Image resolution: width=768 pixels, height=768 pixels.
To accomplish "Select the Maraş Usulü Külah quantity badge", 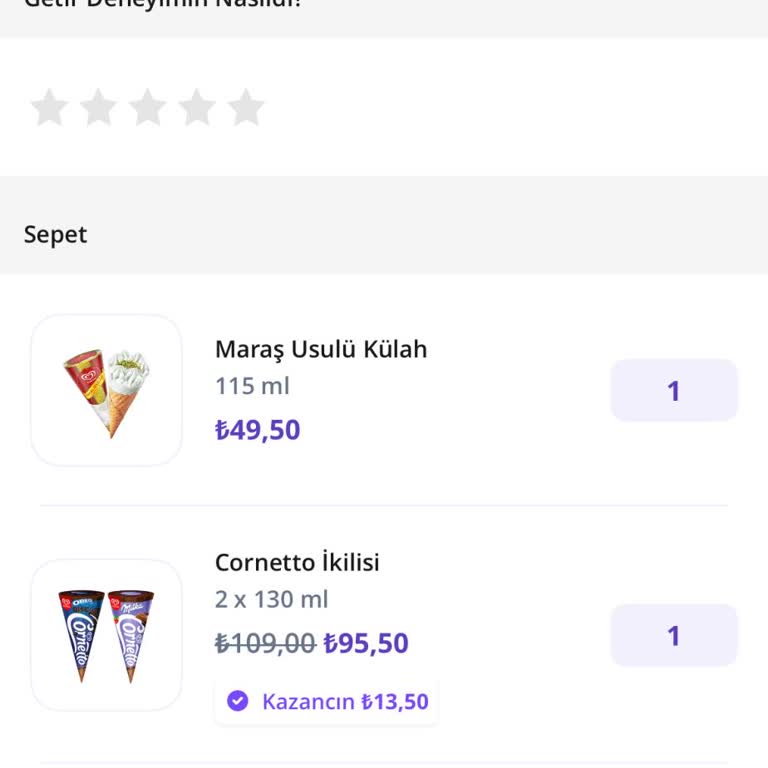I will [x=674, y=390].
